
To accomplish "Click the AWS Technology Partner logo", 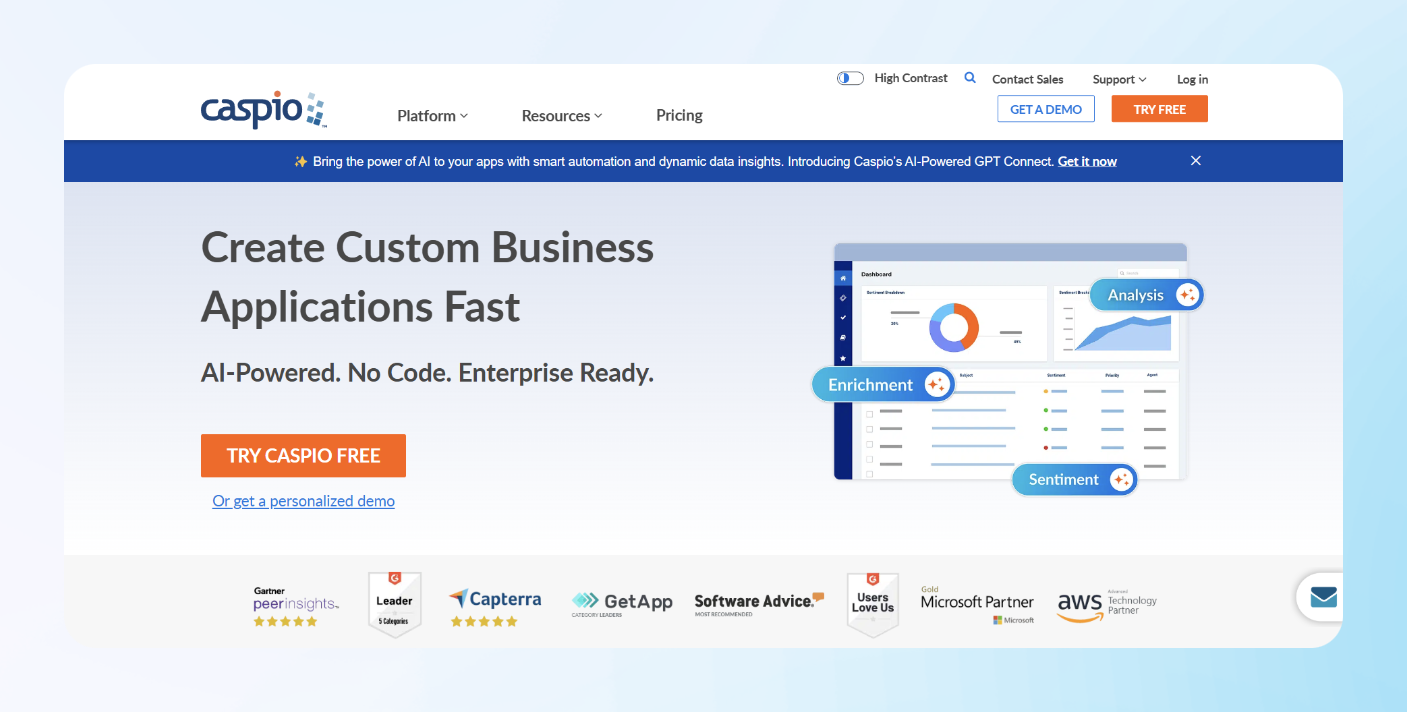I will point(1106,605).
